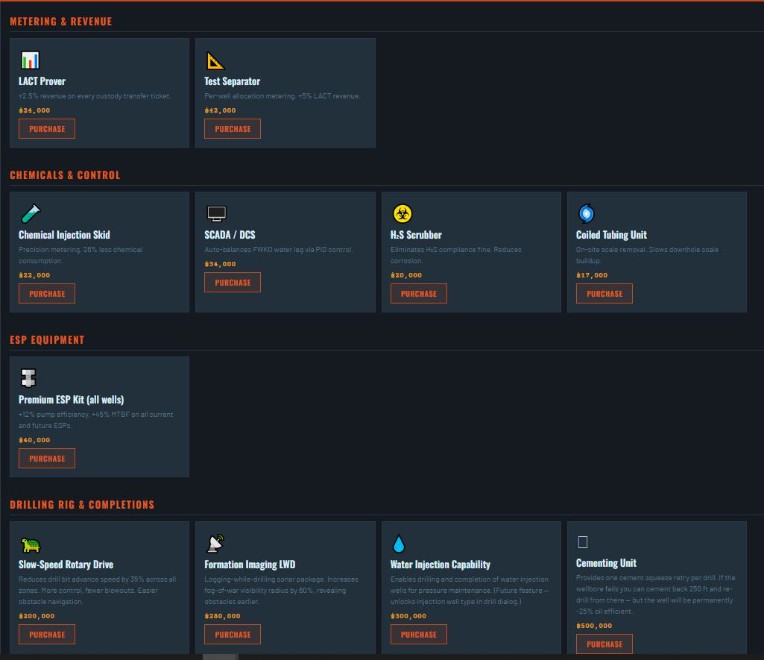Click the Coiled Tubing Unit swirl icon
Viewport: 764px width, 660px height.
pos(586,213)
